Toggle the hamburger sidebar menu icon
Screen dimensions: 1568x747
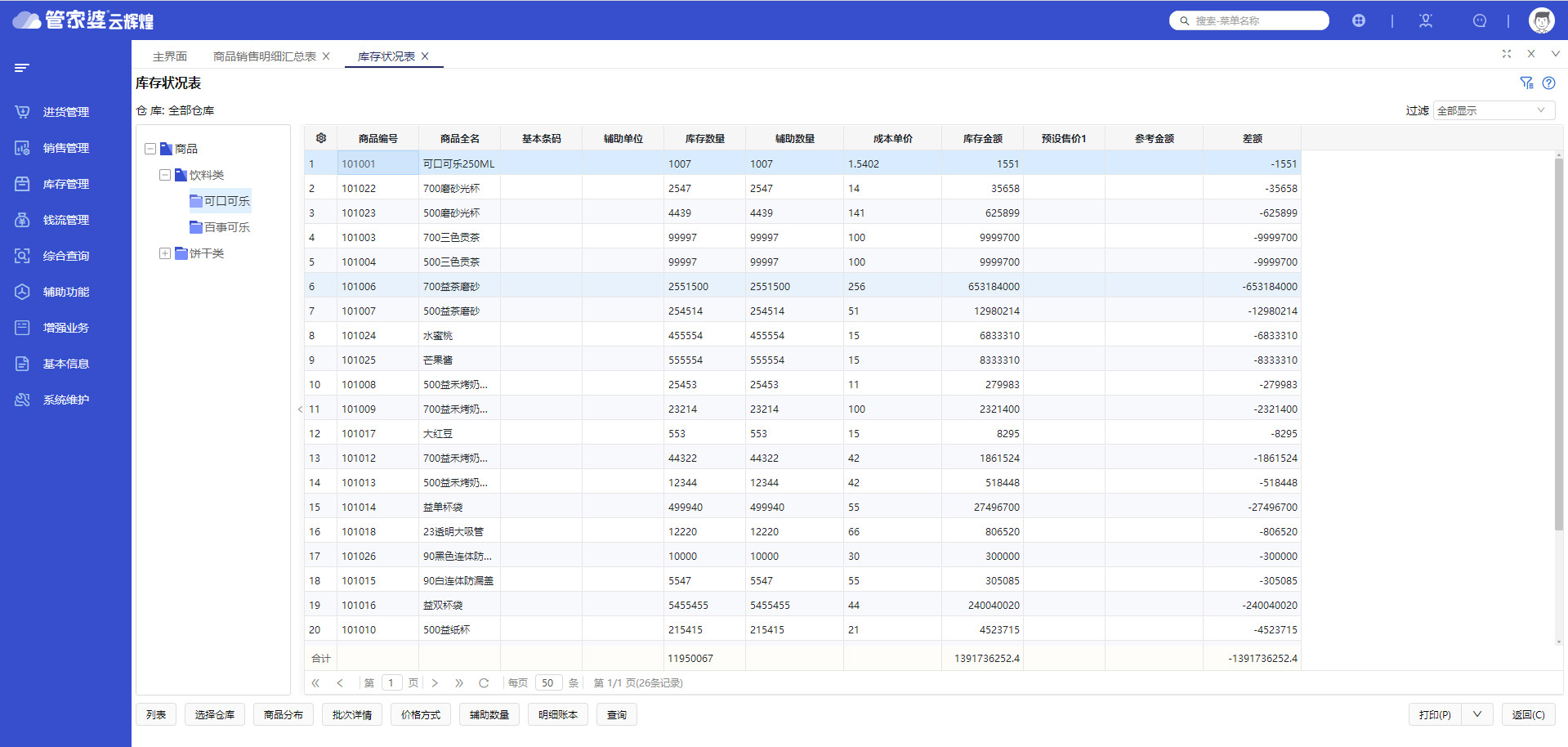(22, 68)
